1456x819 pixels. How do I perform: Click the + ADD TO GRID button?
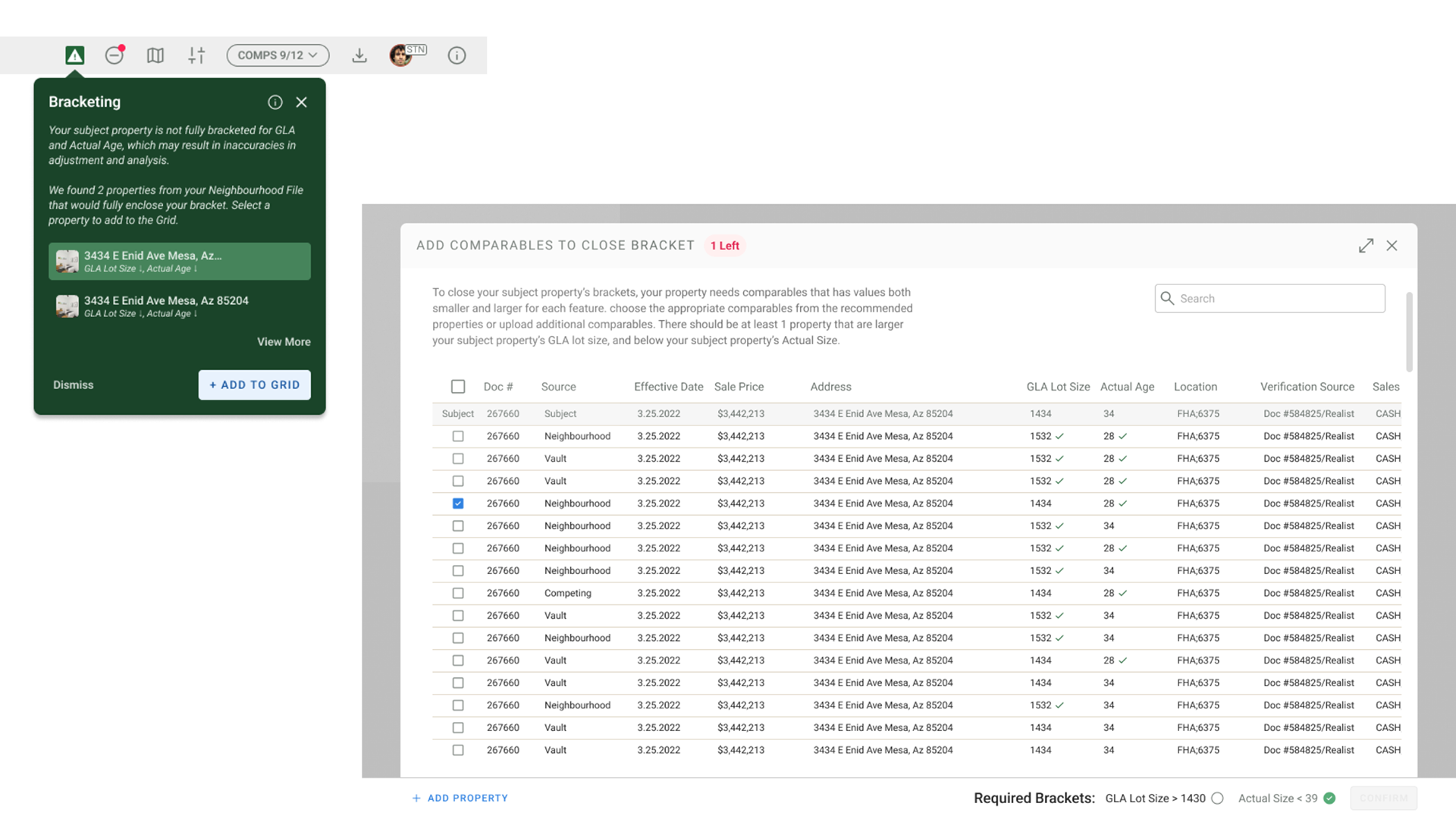tap(255, 385)
